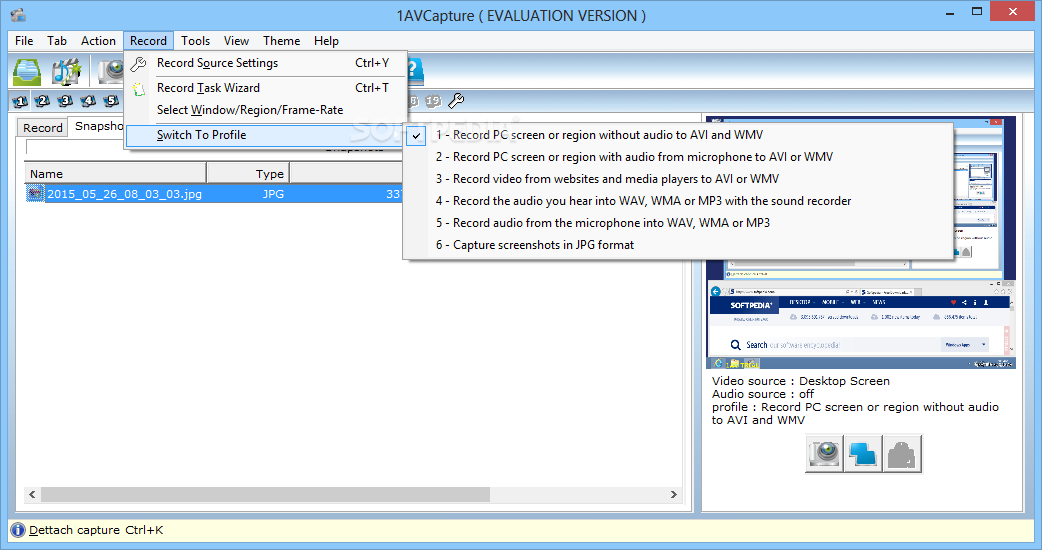Click the wrench icon in the profile toolbar

(456, 101)
